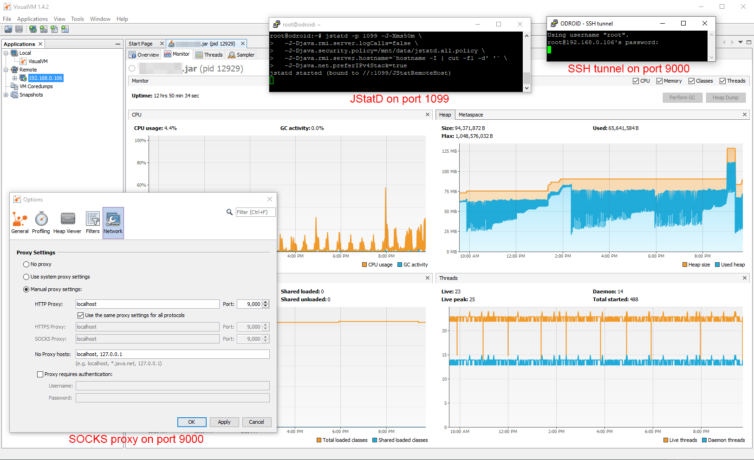Toggle Use the same proxy settings for all protocols
754x460 pixels.
point(80,315)
